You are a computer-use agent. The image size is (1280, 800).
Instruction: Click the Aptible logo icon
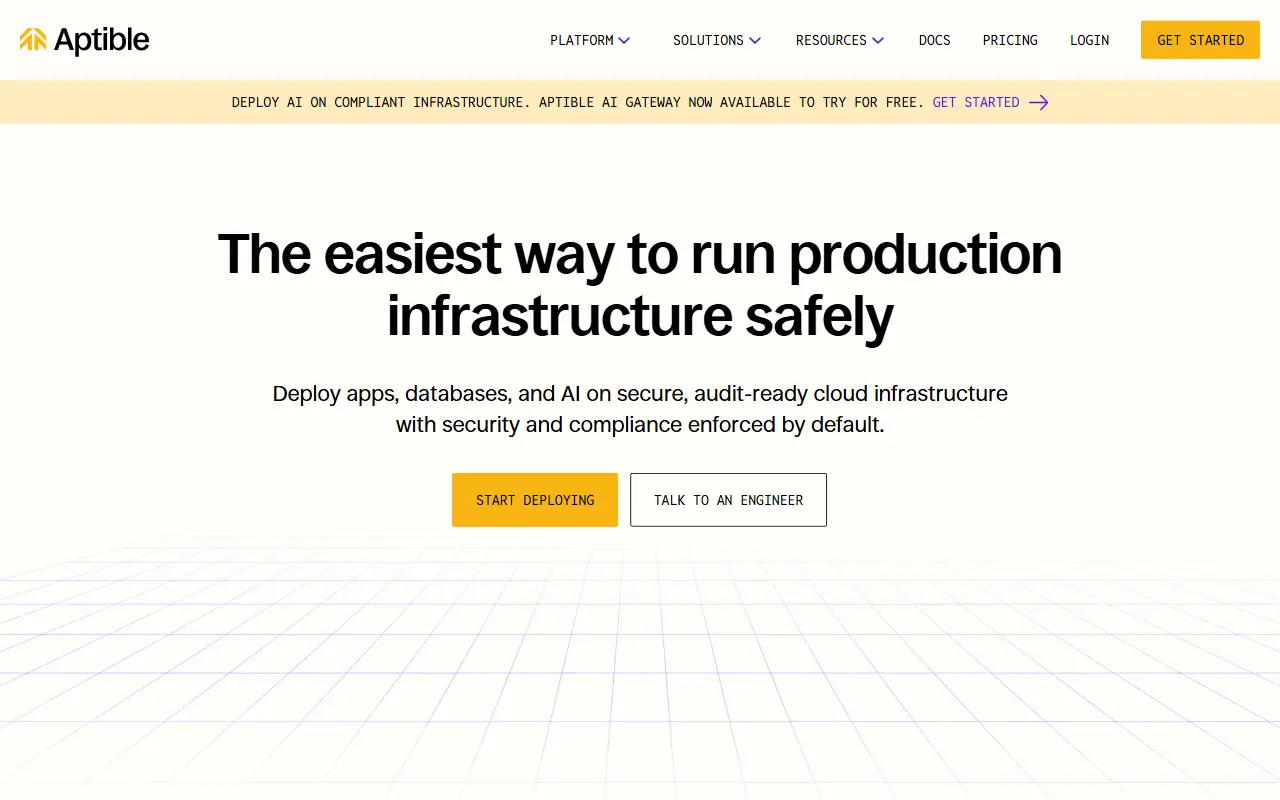click(33, 40)
